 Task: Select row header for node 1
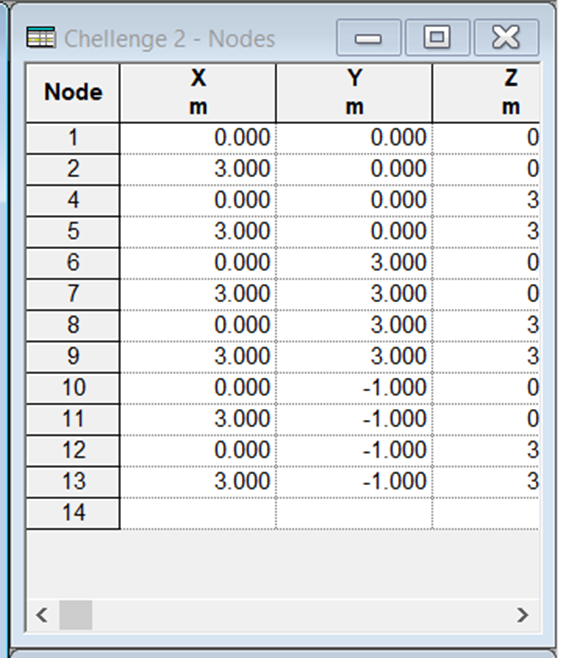73,138
